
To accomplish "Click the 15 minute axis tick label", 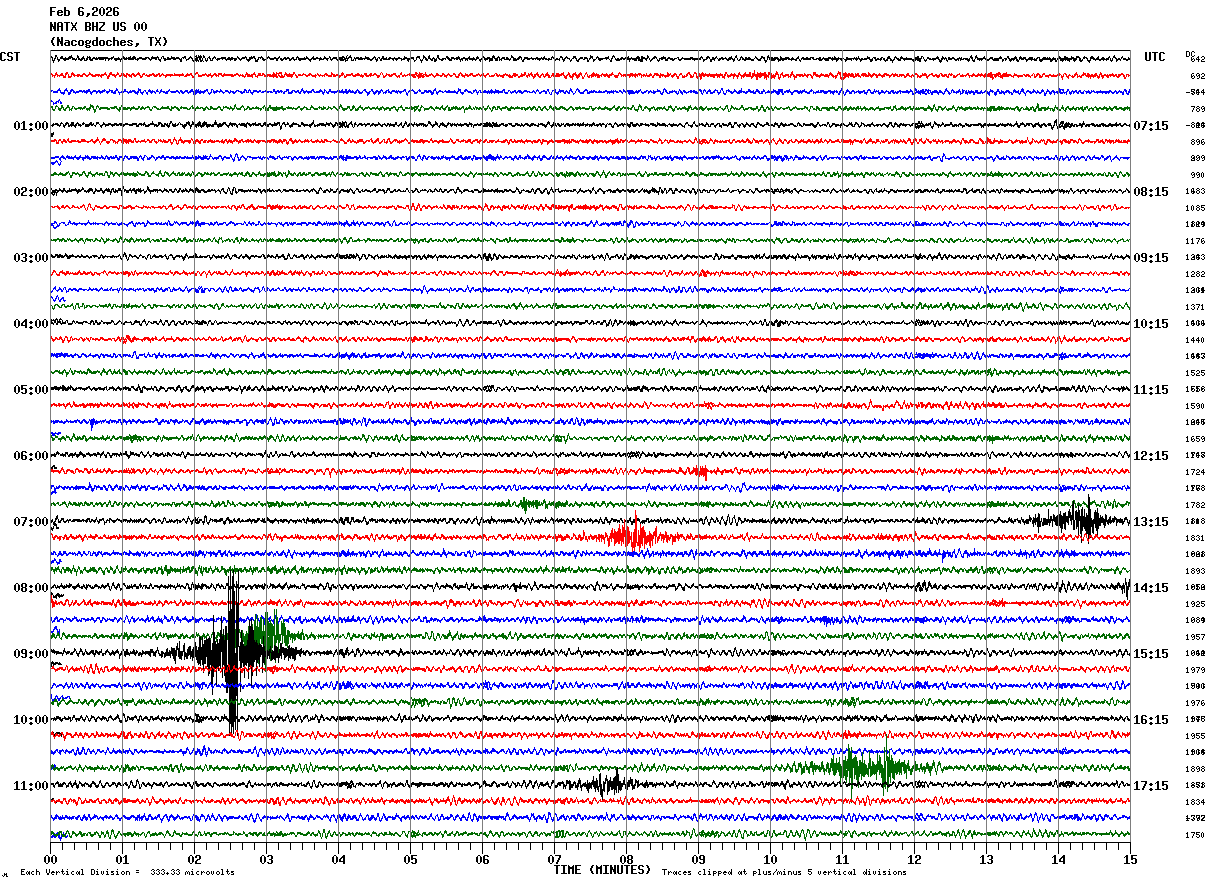I will (x=1130, y=859).
